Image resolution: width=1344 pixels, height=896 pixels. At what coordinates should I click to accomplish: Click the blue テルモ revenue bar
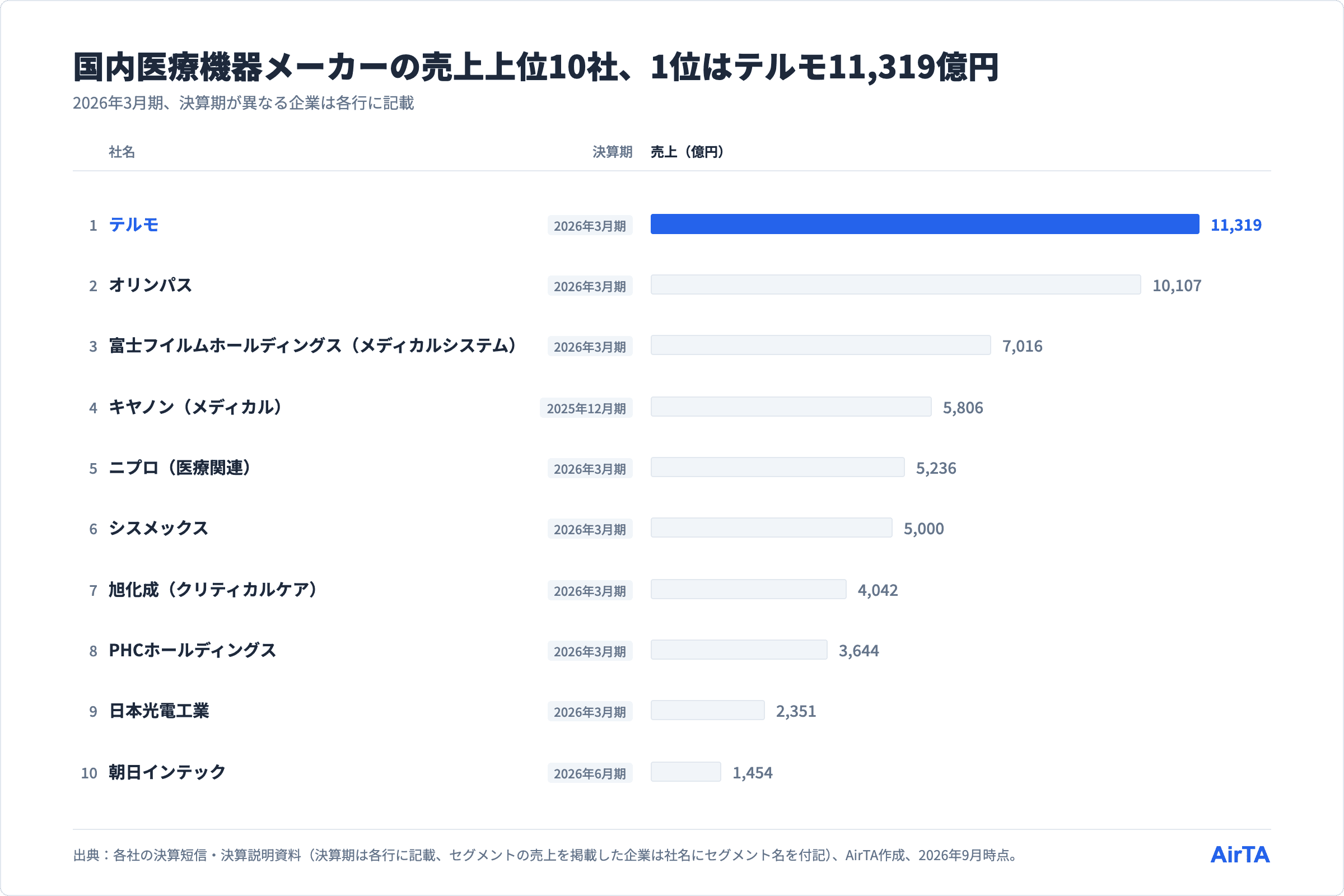(x=925, y=224)
